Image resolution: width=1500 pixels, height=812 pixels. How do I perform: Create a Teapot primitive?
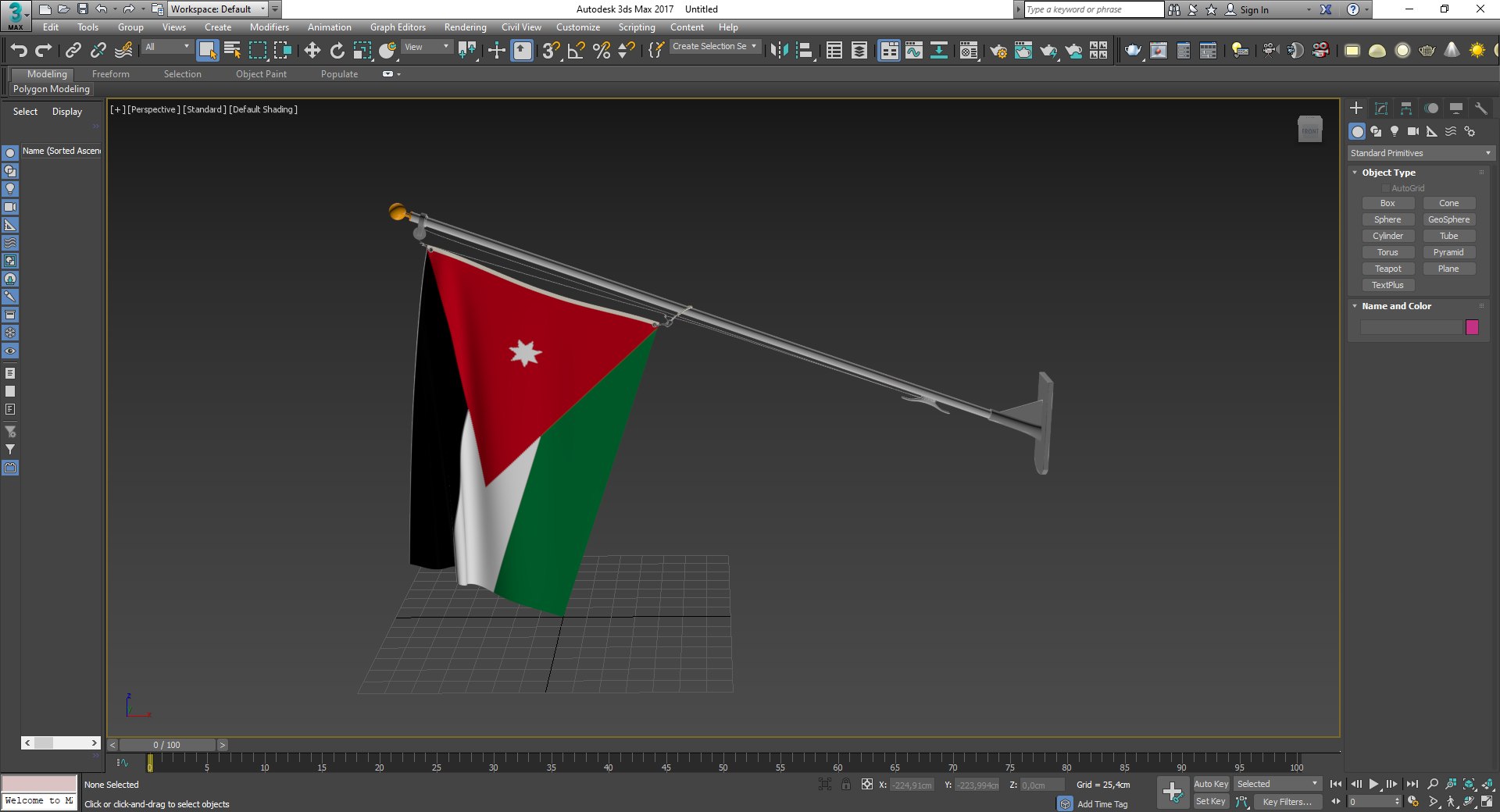coord(1387,269)
